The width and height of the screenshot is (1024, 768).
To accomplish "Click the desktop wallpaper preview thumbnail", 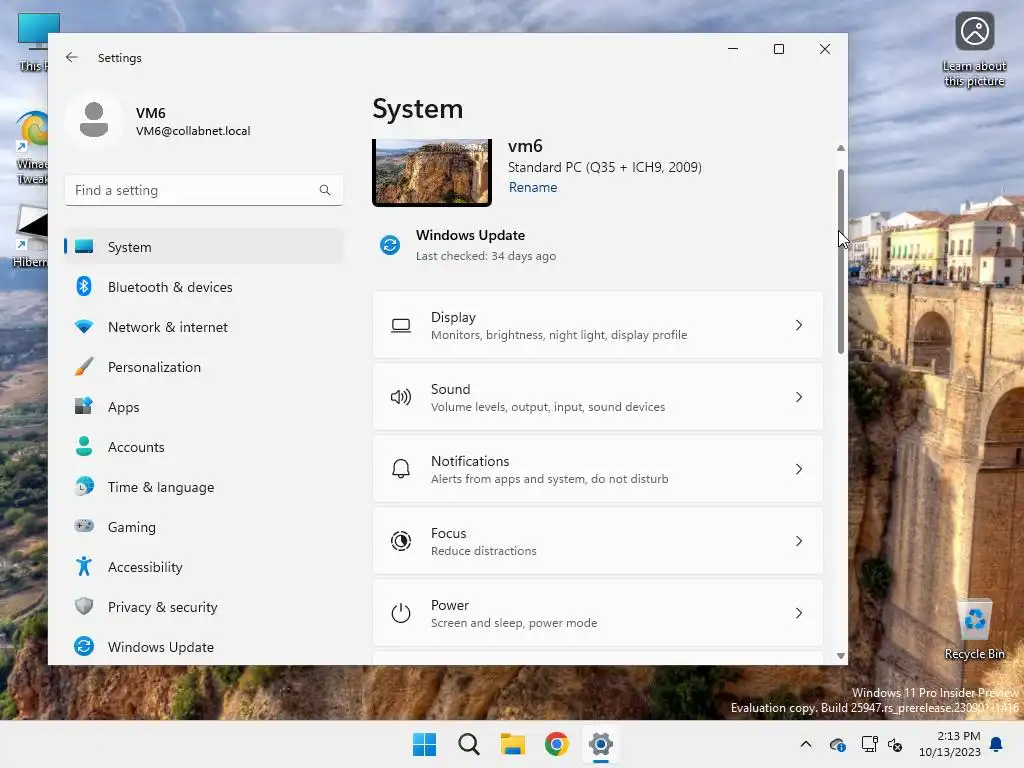I will click(x=432, y=172).
